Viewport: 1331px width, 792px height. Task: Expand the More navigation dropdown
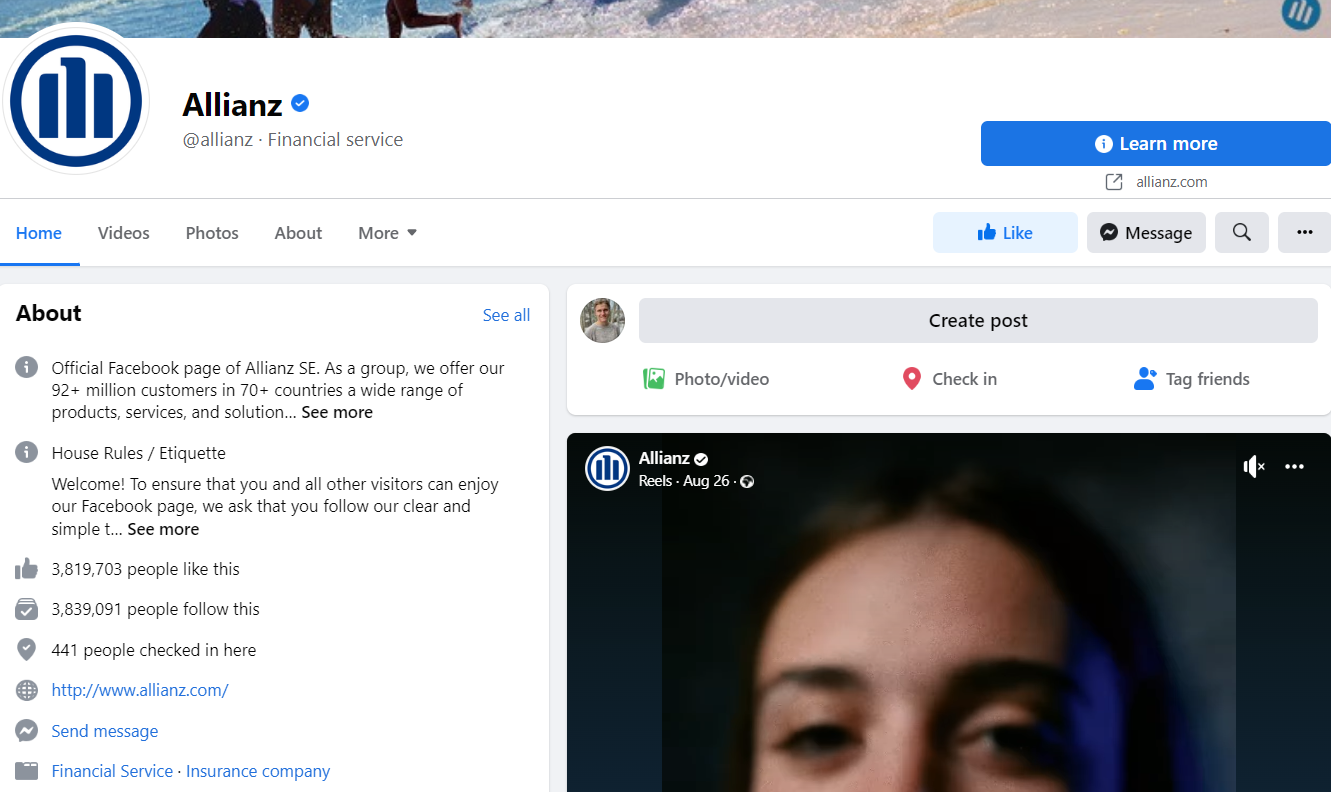click(x=386, y=232)
